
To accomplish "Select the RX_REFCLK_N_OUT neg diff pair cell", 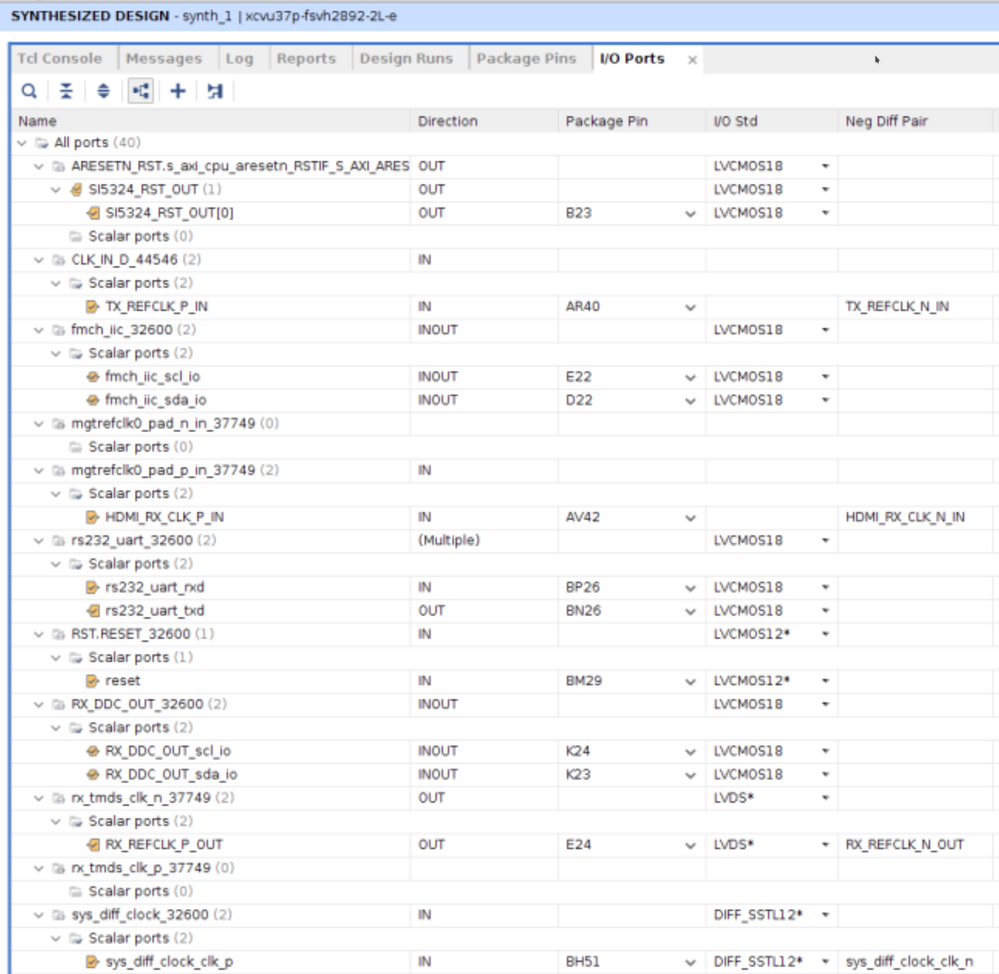I will click(916, 844).
